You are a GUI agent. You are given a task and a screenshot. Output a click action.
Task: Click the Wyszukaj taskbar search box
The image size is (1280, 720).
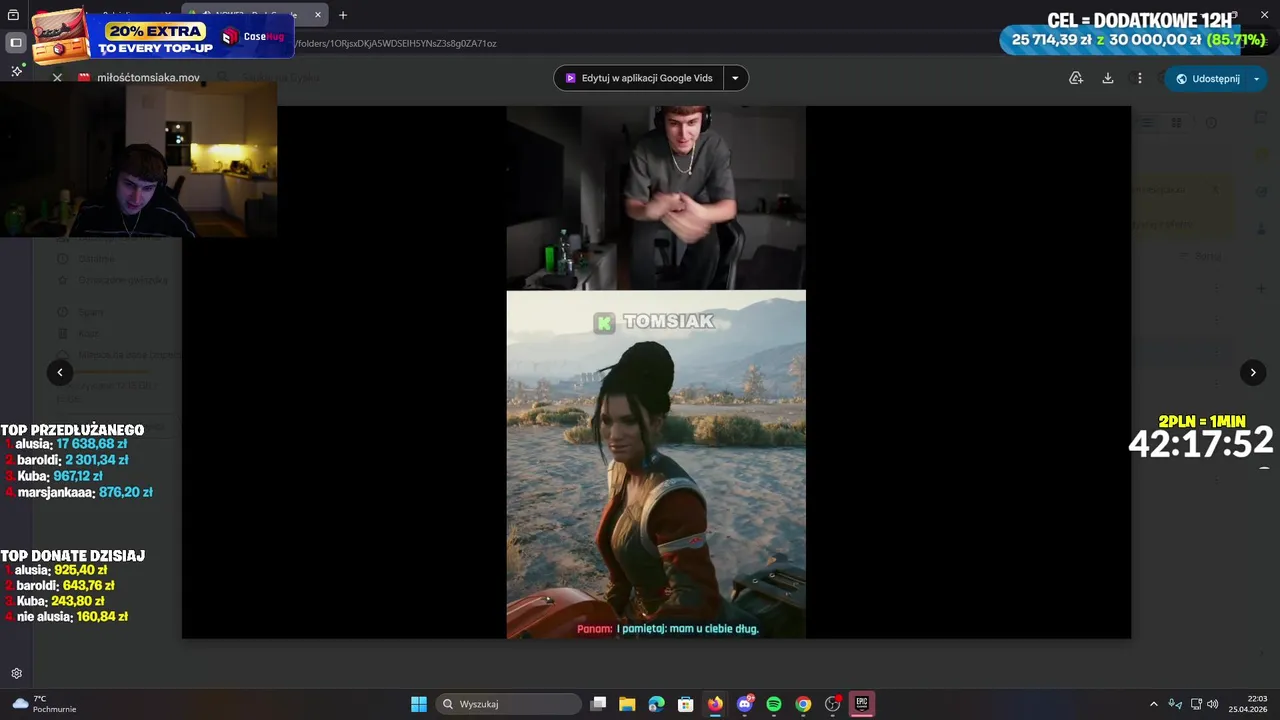tap(509, 704)
